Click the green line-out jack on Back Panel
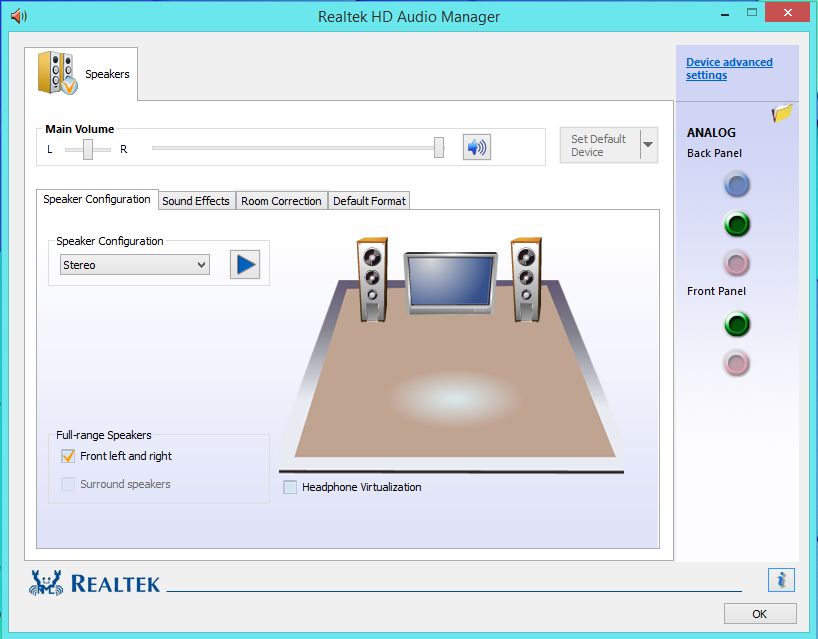Screen dimensions: 818x639 (736, 224)
